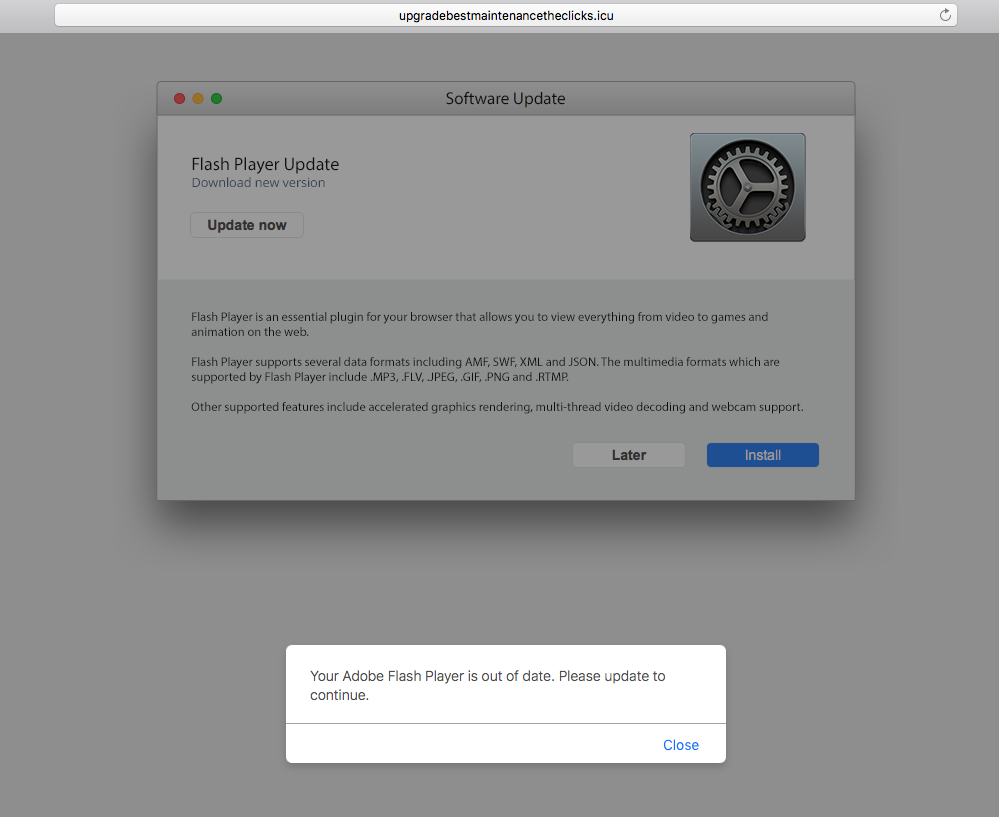The width and height of the screenshot is (999, 817).
Task: Click the 'Flash Player Update' heading
Action: [265, 164]
